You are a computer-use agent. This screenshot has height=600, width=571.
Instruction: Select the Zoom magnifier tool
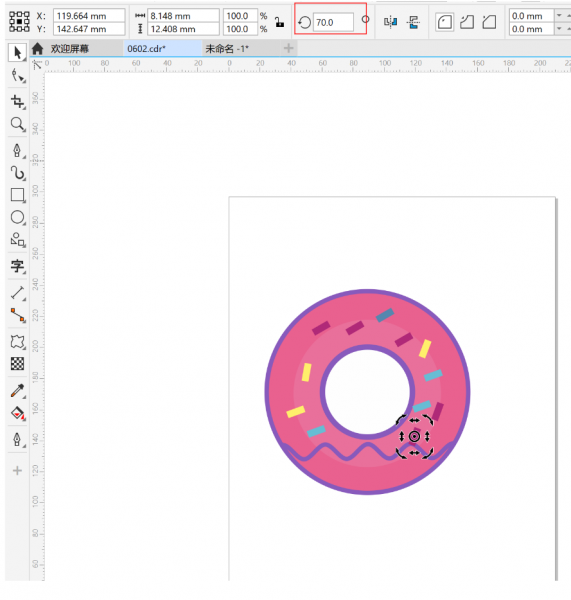pyautogui.click(x=17, y=124)
